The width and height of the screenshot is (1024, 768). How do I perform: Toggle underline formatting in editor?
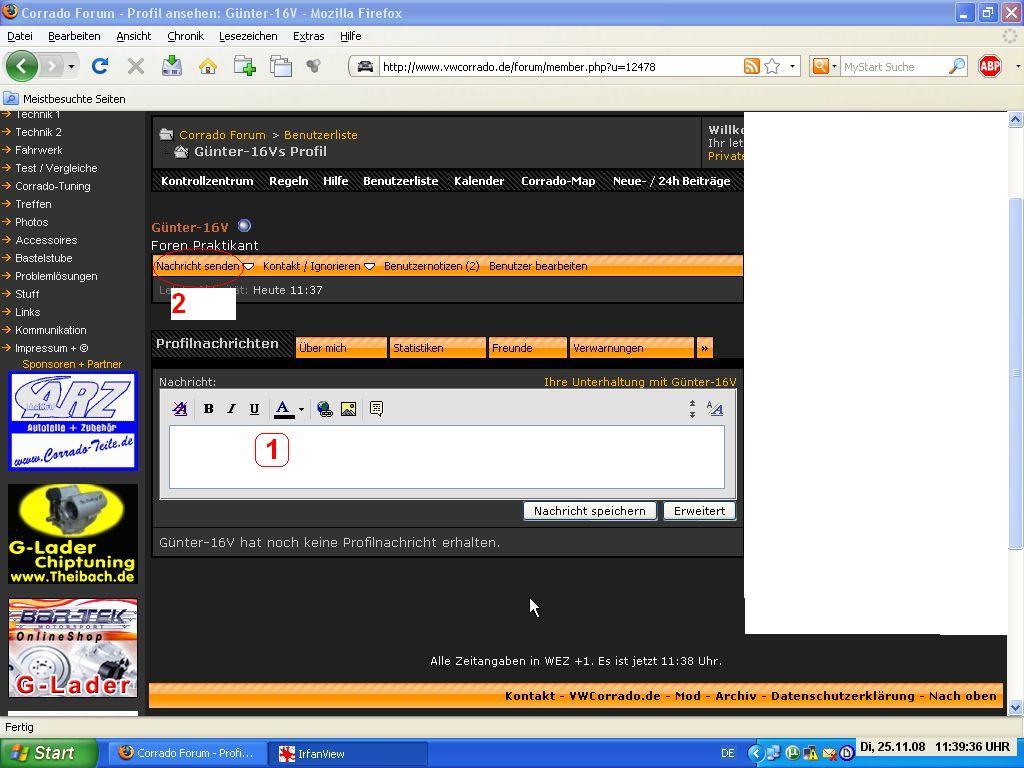point(254,409)
